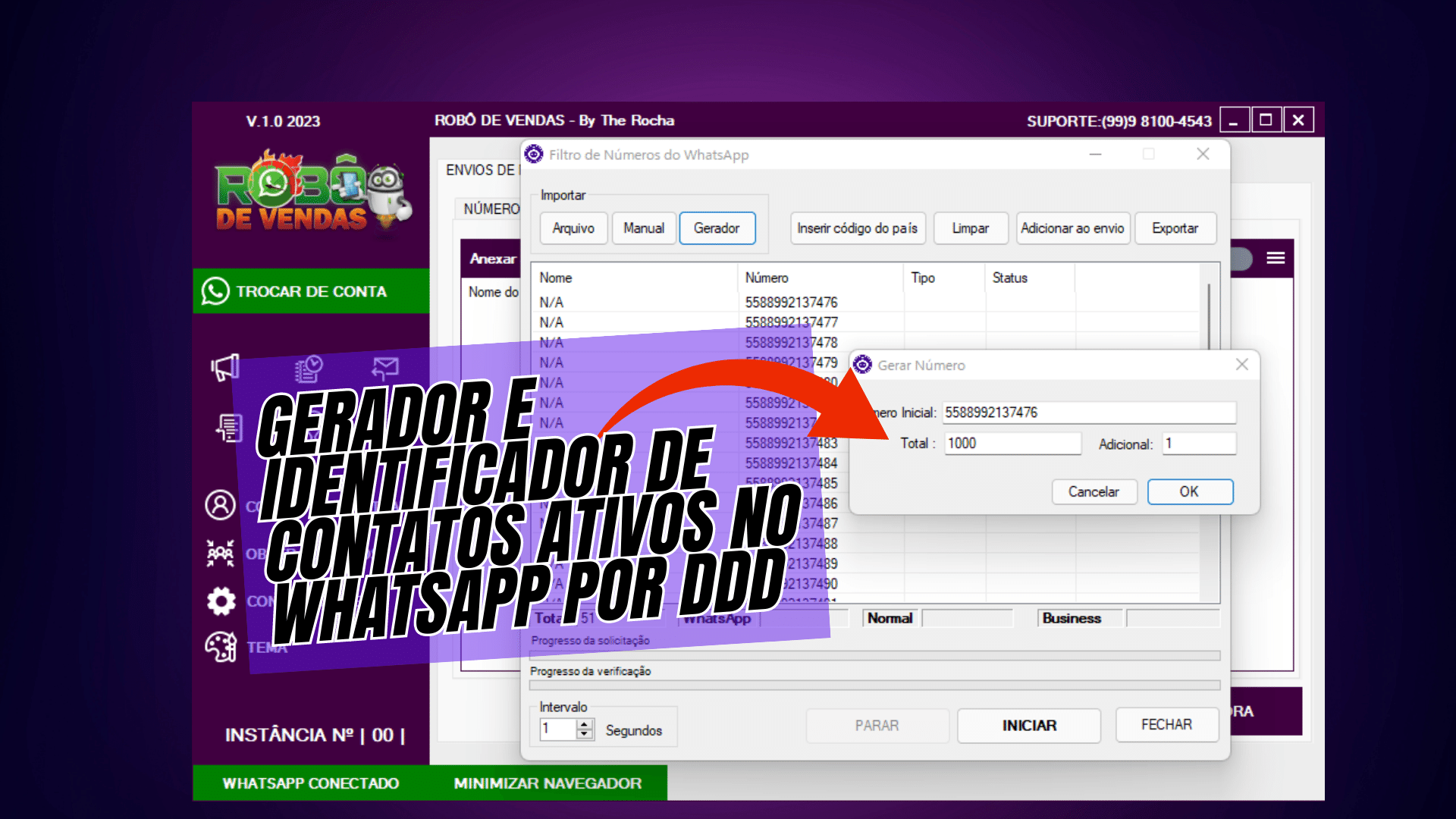Export numbers with Exportar button
1456x819 pixels.
[1175, 228]
